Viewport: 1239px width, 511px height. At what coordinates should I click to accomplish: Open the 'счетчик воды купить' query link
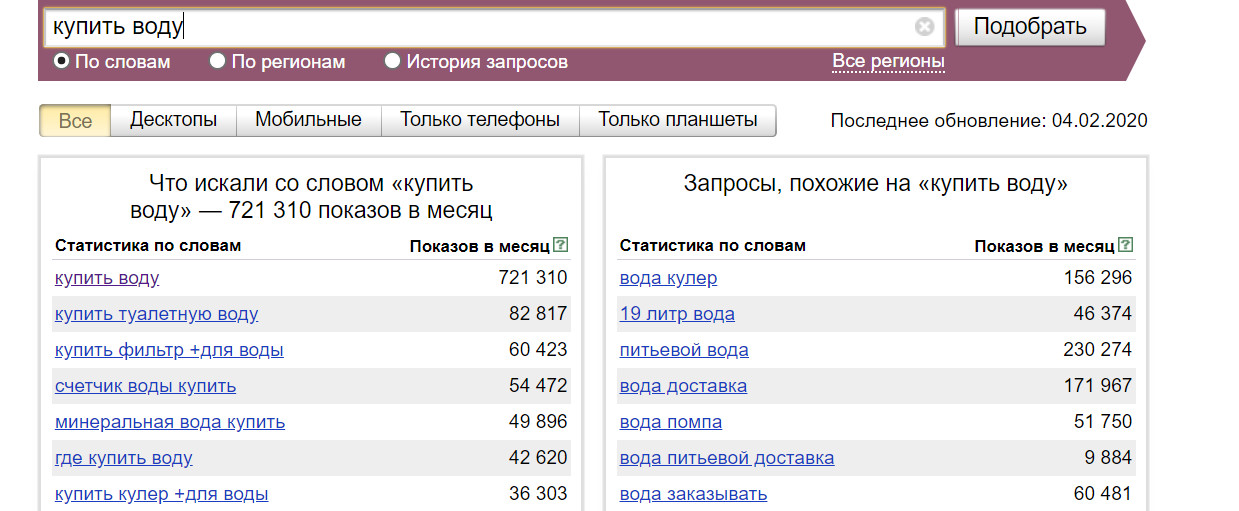[x=146, y=386]
